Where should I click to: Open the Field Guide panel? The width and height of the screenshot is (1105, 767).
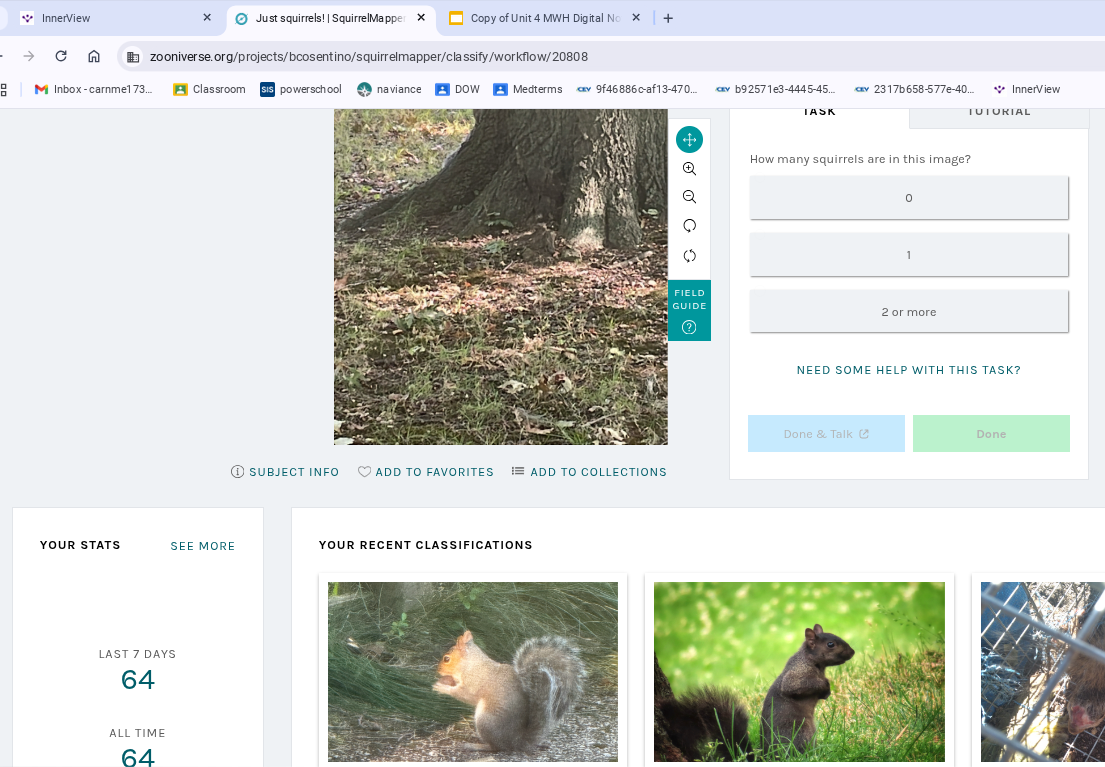tap(689, 310)
